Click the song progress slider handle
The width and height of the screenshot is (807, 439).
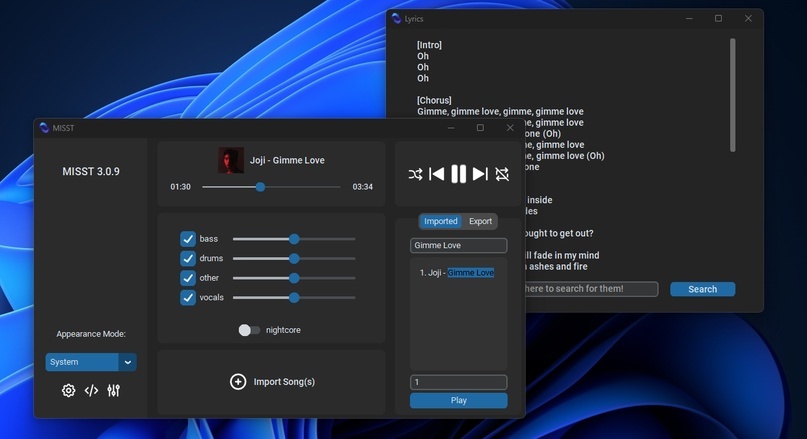pos(260,187)
